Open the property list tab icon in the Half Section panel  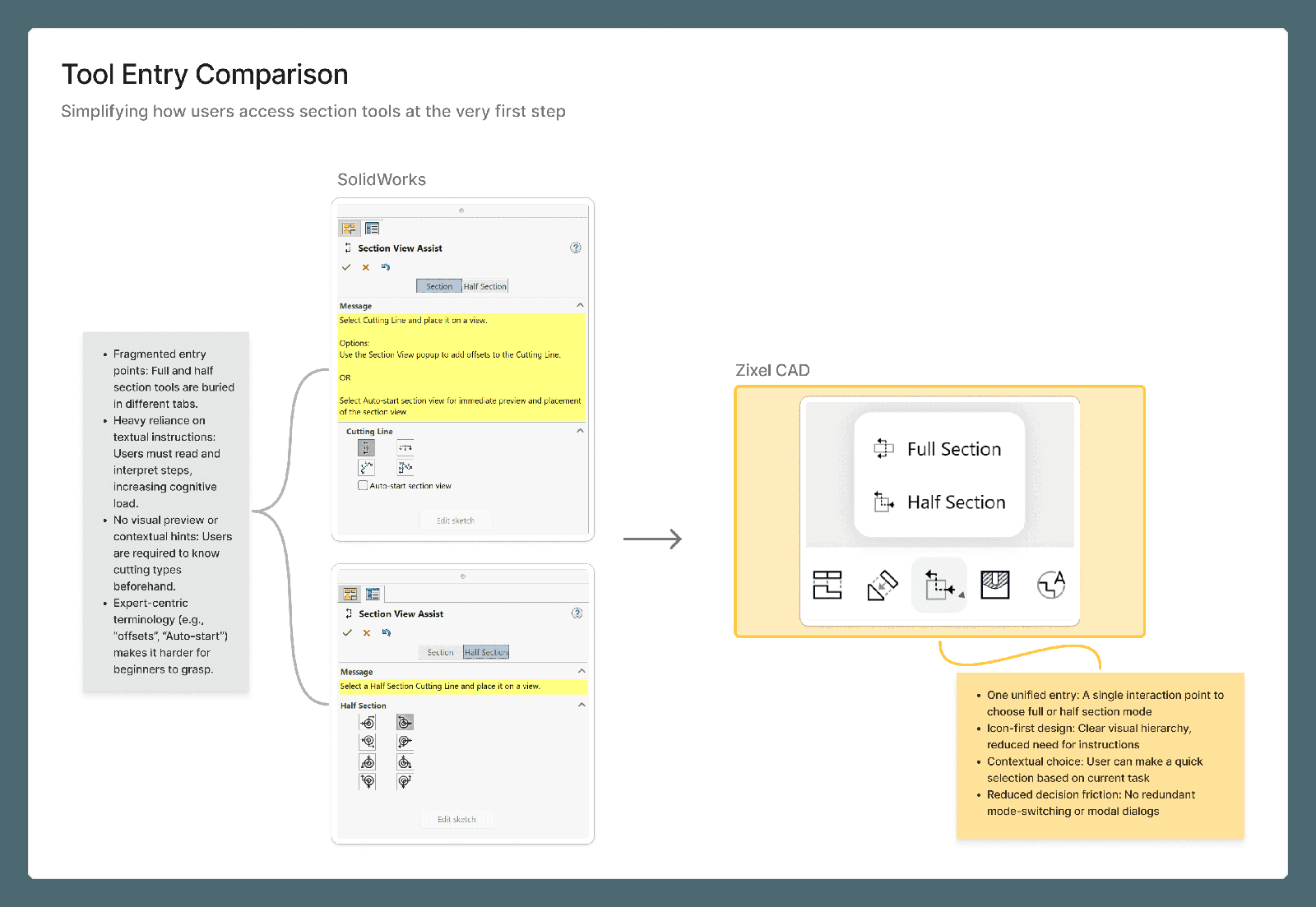[x=373, y=594]
